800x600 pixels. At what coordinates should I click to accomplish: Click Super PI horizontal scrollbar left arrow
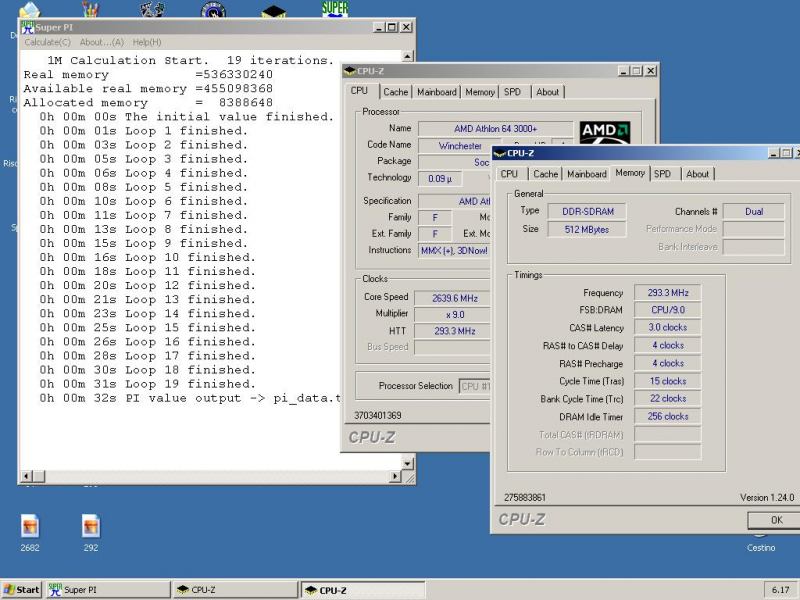tap(26, 477)
